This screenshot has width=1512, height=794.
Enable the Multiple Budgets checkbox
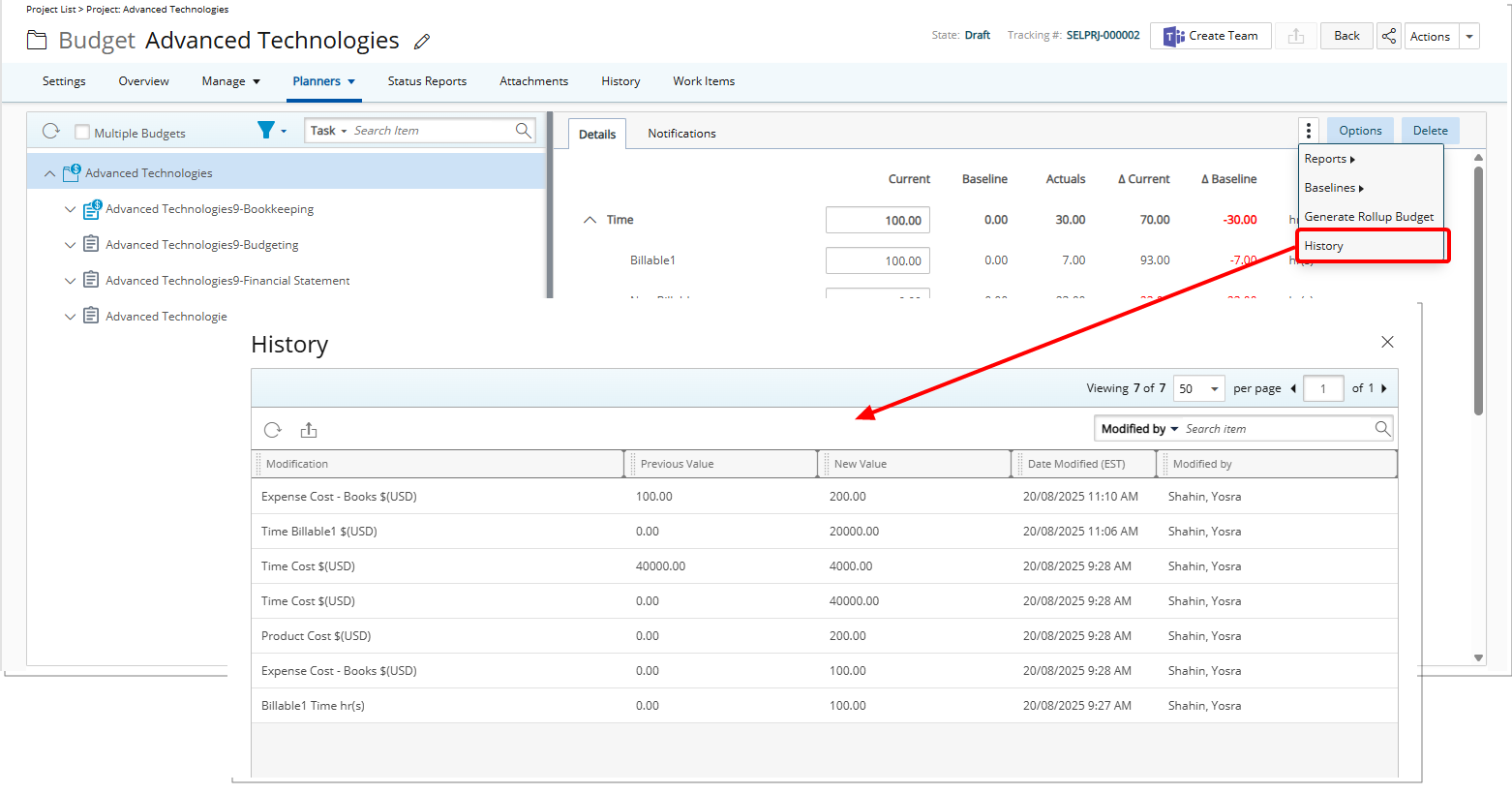[x=82, y=133]
